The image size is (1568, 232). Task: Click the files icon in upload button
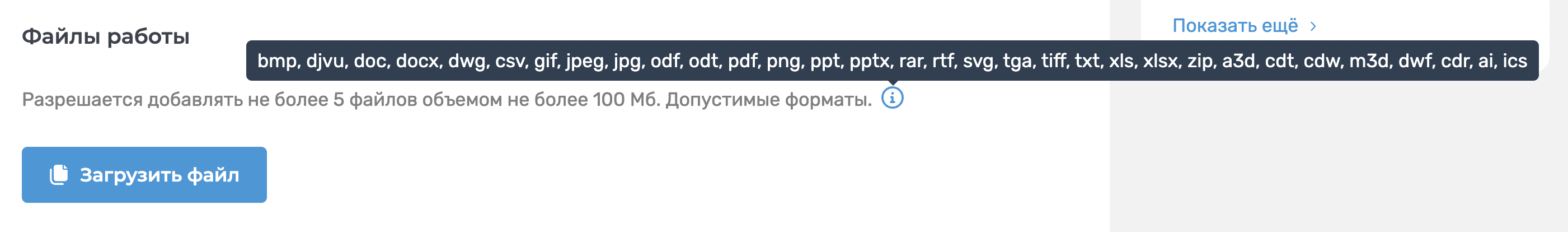59,175
